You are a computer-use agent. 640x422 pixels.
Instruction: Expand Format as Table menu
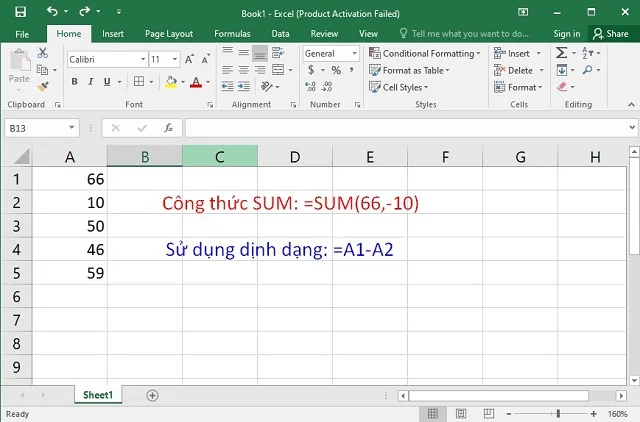point(409,70)
